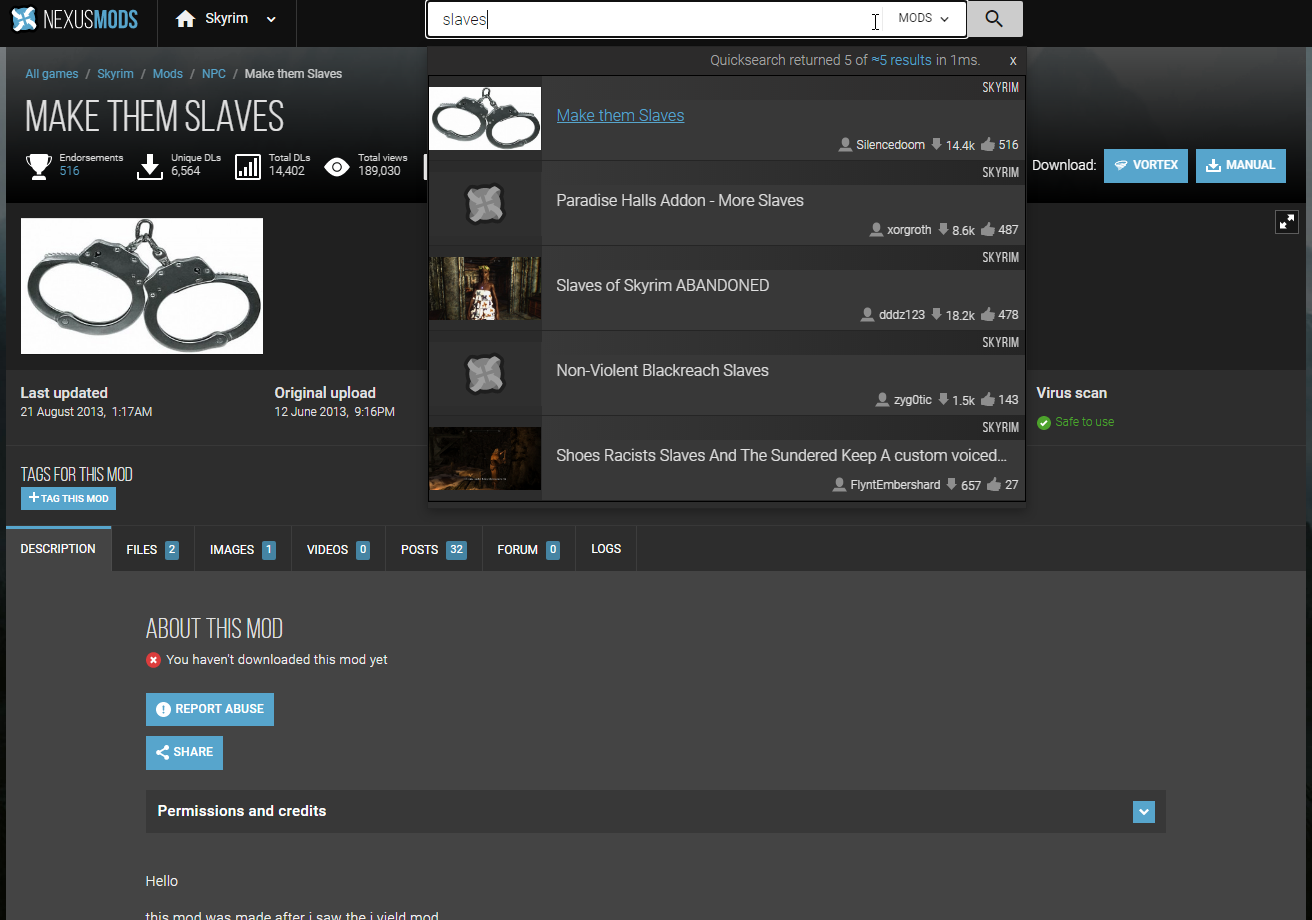Click the 516 endorsements count under Endorsements
This screenshot has height=920, width=1312.
[69, 171]
